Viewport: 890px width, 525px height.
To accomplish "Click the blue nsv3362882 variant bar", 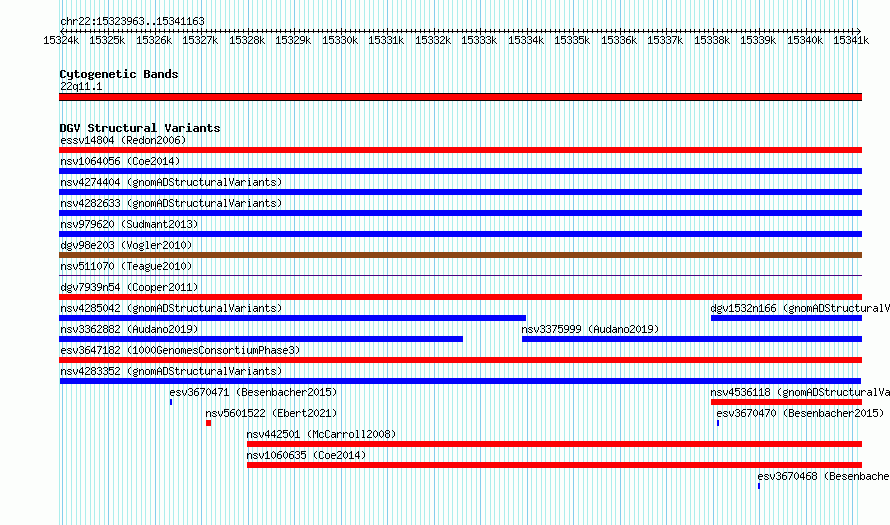I will point(261,339).
